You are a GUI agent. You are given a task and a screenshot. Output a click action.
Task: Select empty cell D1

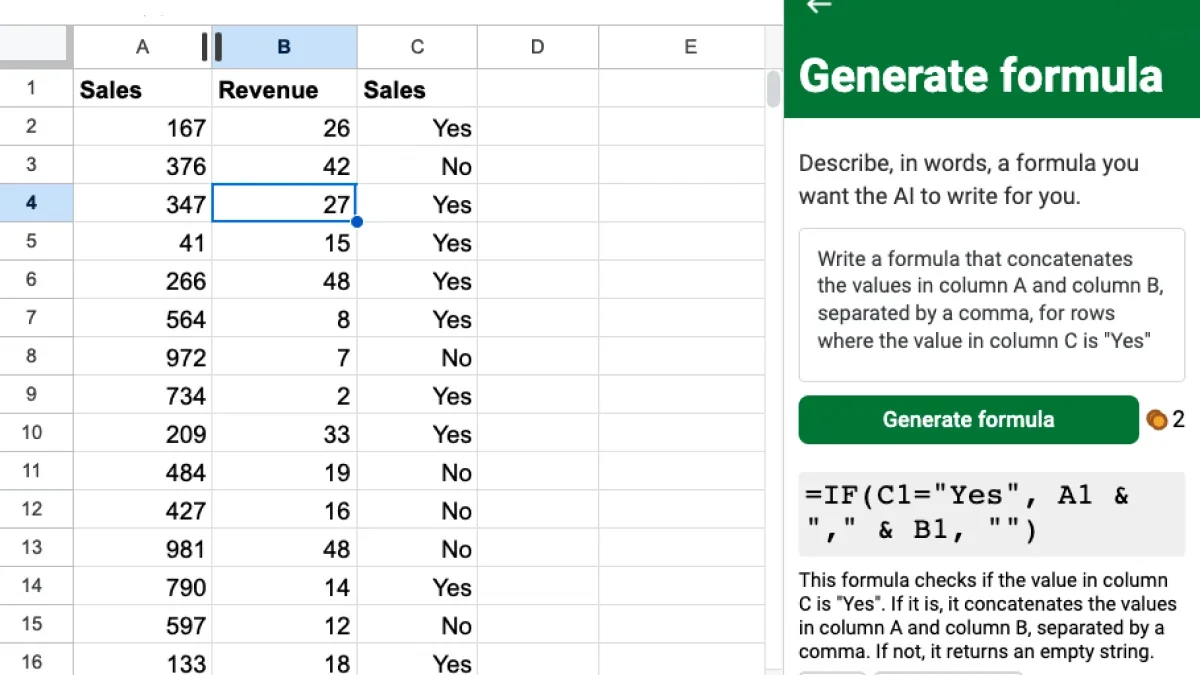pyautogui.click(x=537, y=90)
